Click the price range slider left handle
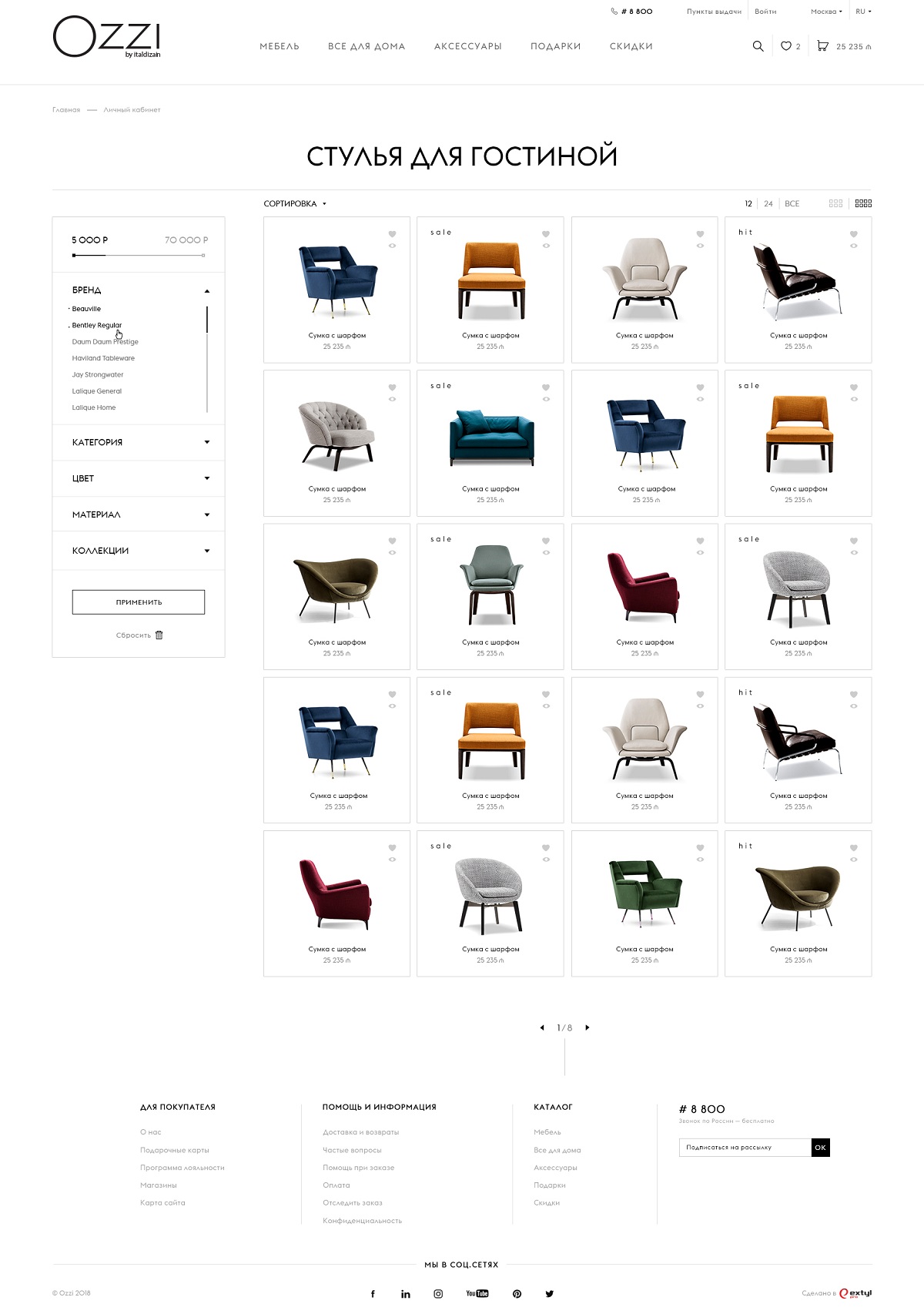The height and width of the screenshot is (1314, 924). tap(74, 255)
